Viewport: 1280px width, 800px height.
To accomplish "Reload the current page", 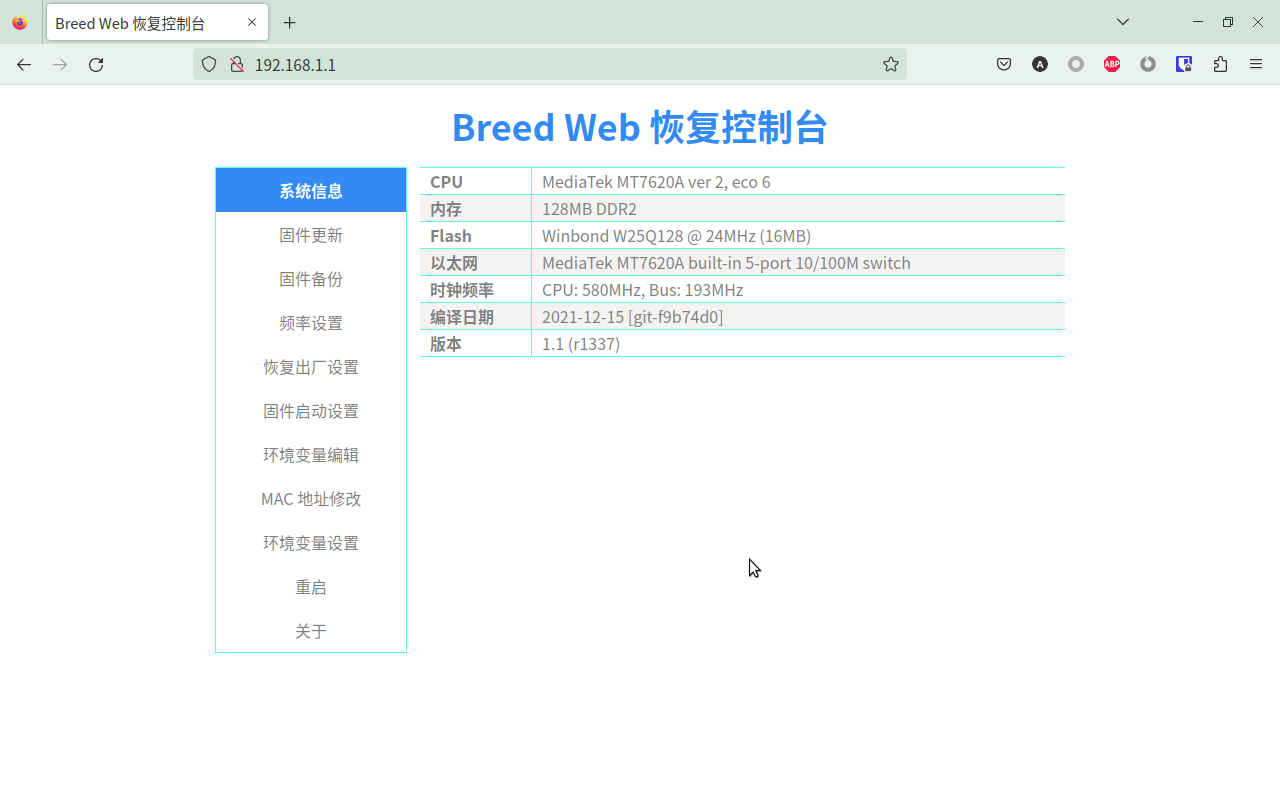I will 96,64.
